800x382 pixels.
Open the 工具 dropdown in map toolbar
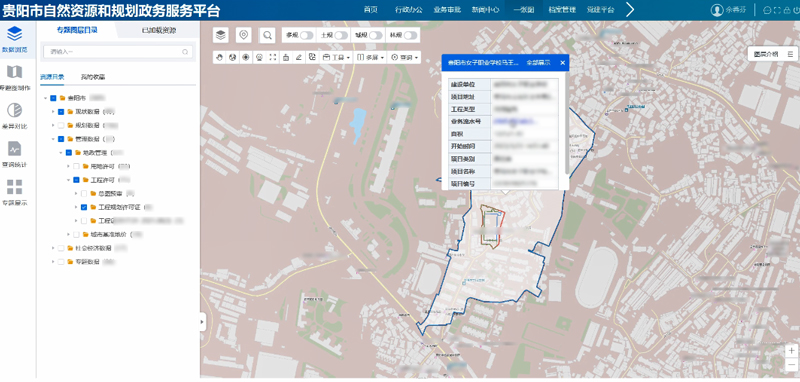337,58
